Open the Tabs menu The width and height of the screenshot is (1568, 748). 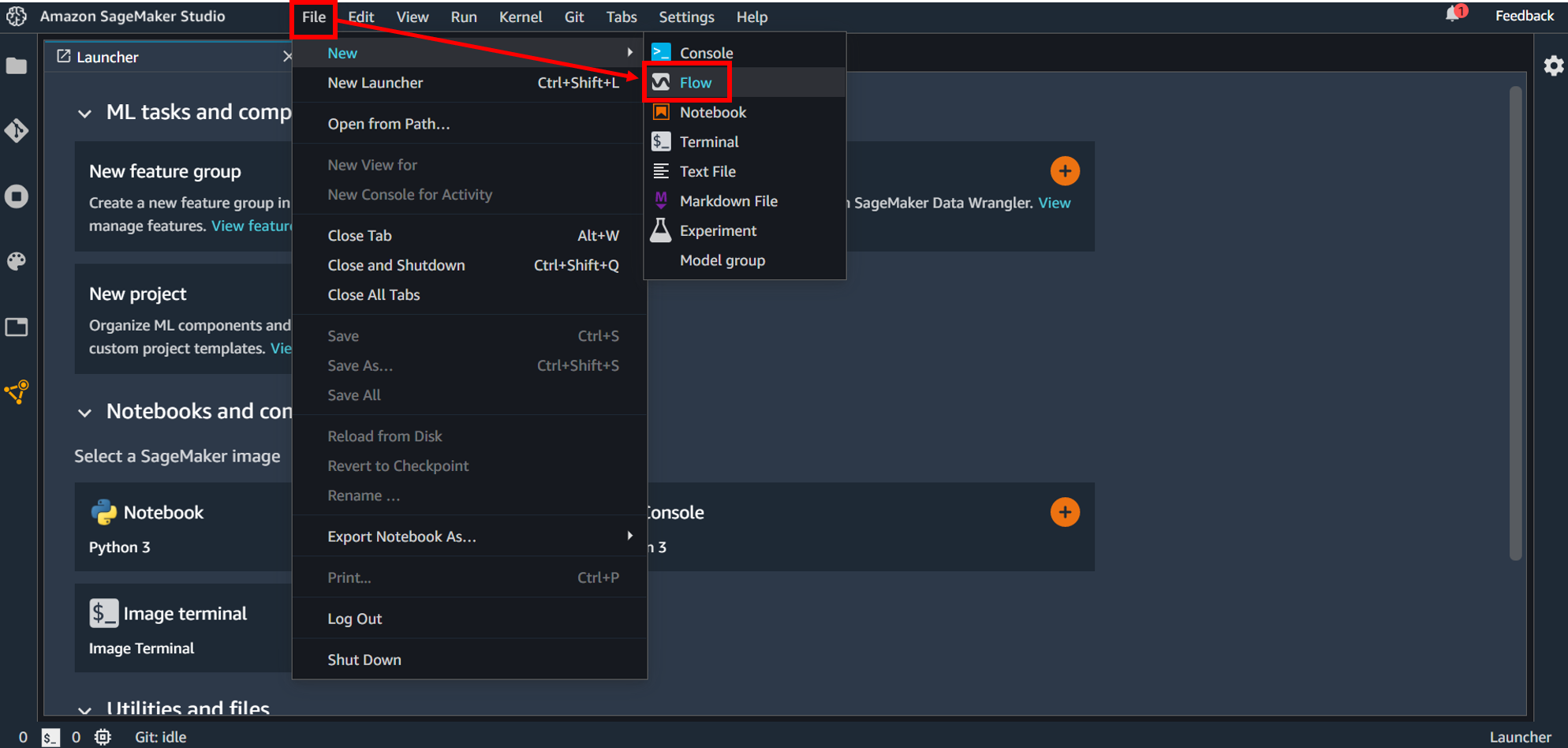tap(622, 17)
